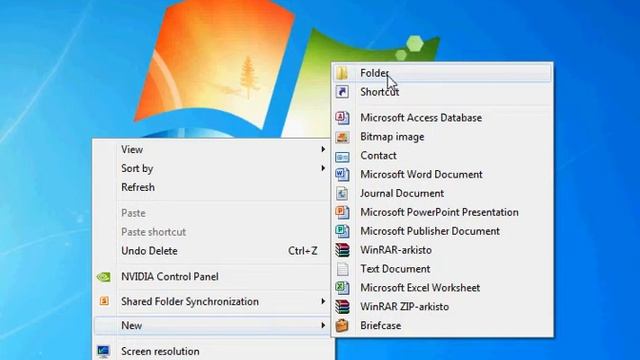Image resolution: width=640 pixels, height=360 pixels.
Task: Select Microsoft PowerPoint Presentation label
Action: click(439, 212)
